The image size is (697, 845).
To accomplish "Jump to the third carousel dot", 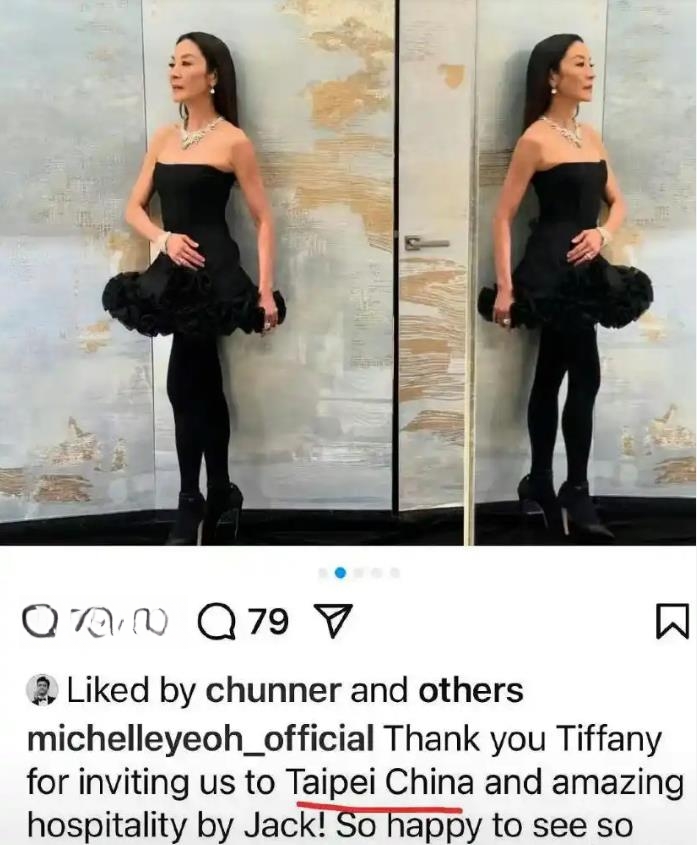I will (358, 573).
